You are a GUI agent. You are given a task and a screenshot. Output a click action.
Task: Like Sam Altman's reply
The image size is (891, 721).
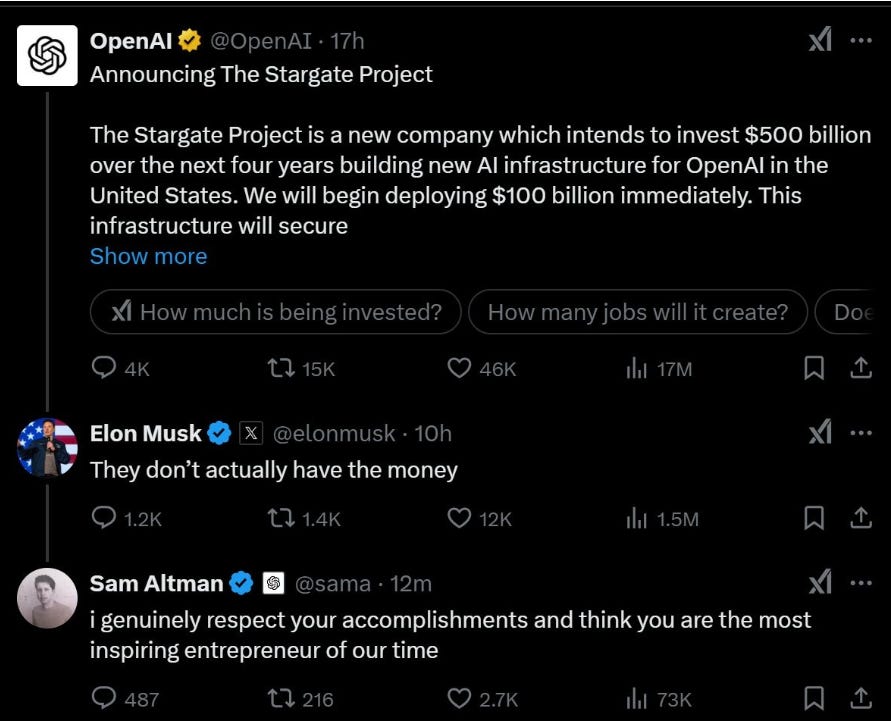pyautogui.click(x=459, y=698)
